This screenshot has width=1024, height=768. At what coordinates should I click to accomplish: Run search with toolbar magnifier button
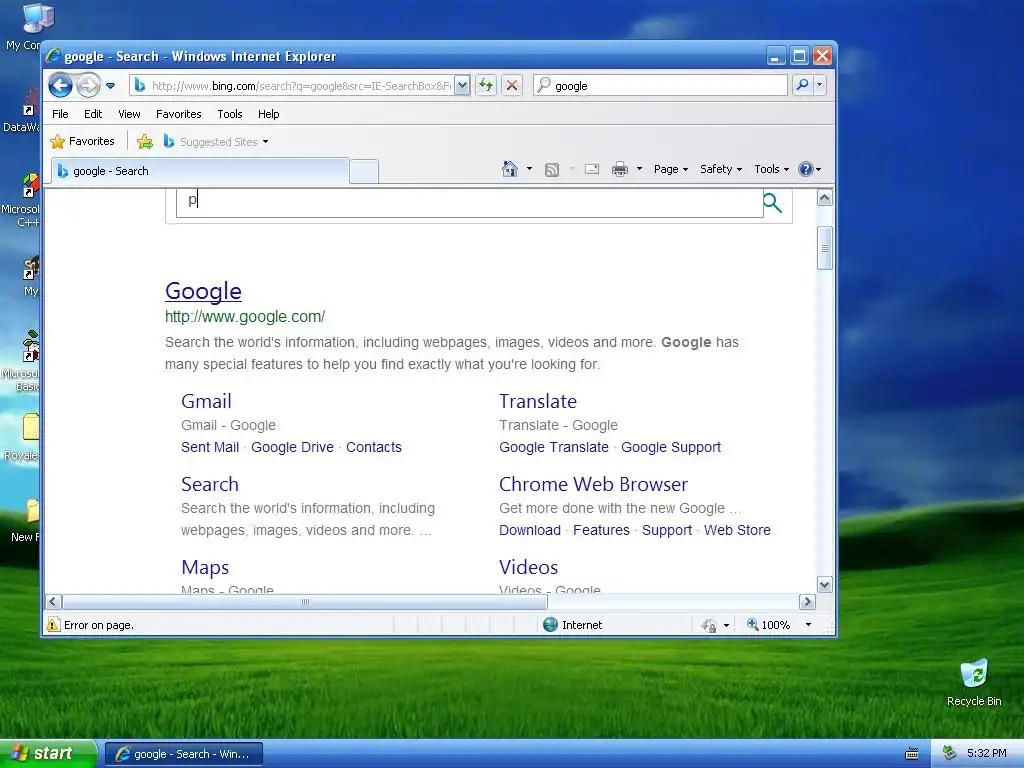(802, 85)
